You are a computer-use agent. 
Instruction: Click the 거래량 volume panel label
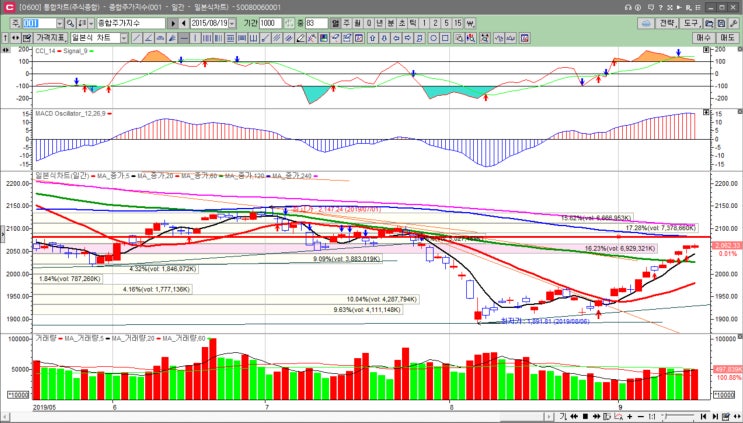[x=46, y=338]
